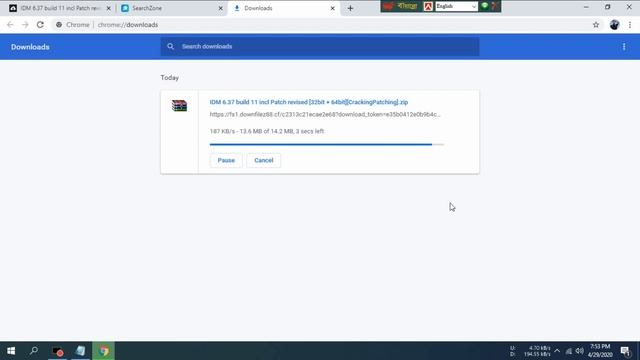Image resolution: width=640 pixels, height=360 pixels.
Task: Click the Downloads page title
Action: 30,47
